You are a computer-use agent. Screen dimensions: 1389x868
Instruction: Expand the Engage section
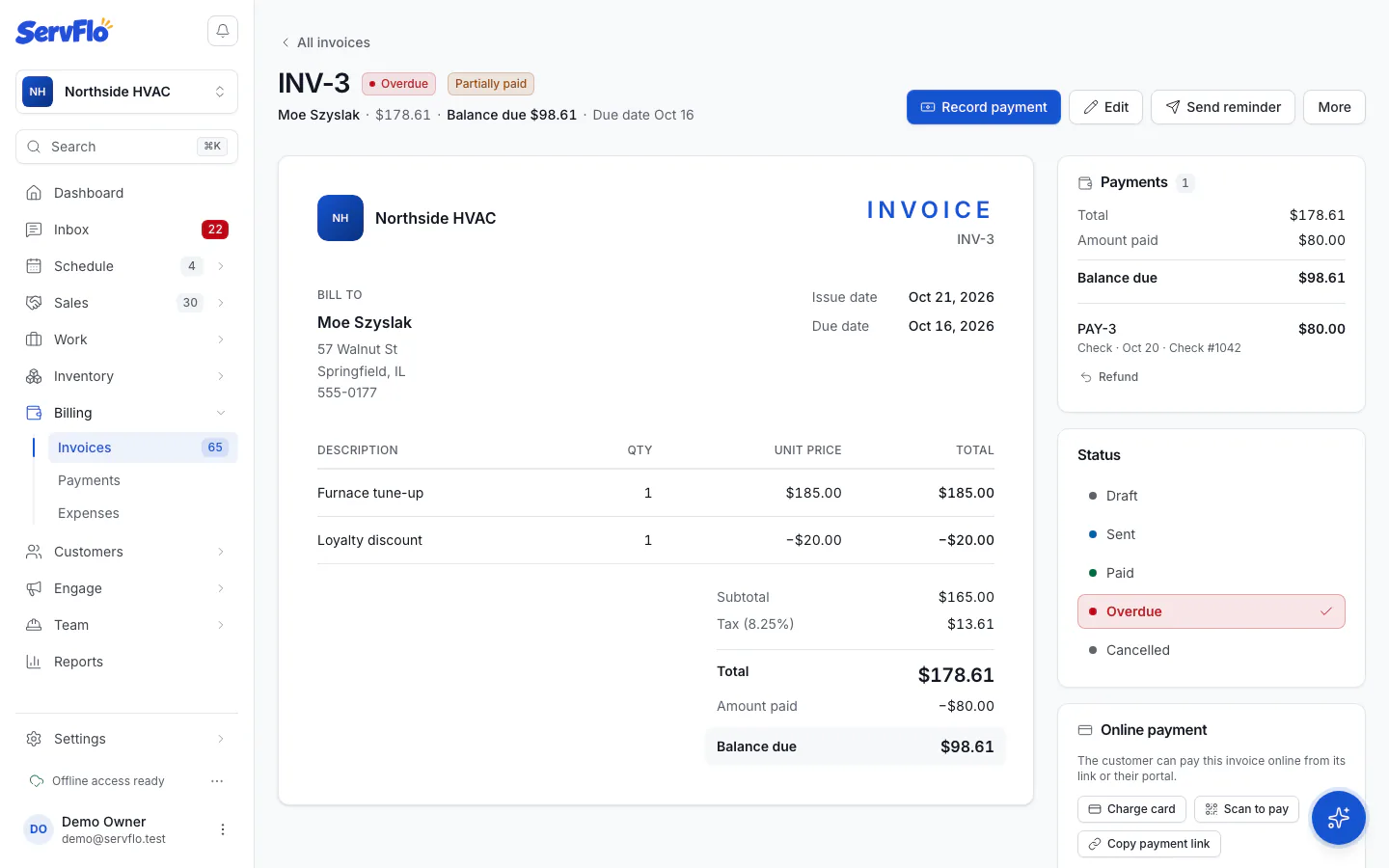click(x=221, y=588)
